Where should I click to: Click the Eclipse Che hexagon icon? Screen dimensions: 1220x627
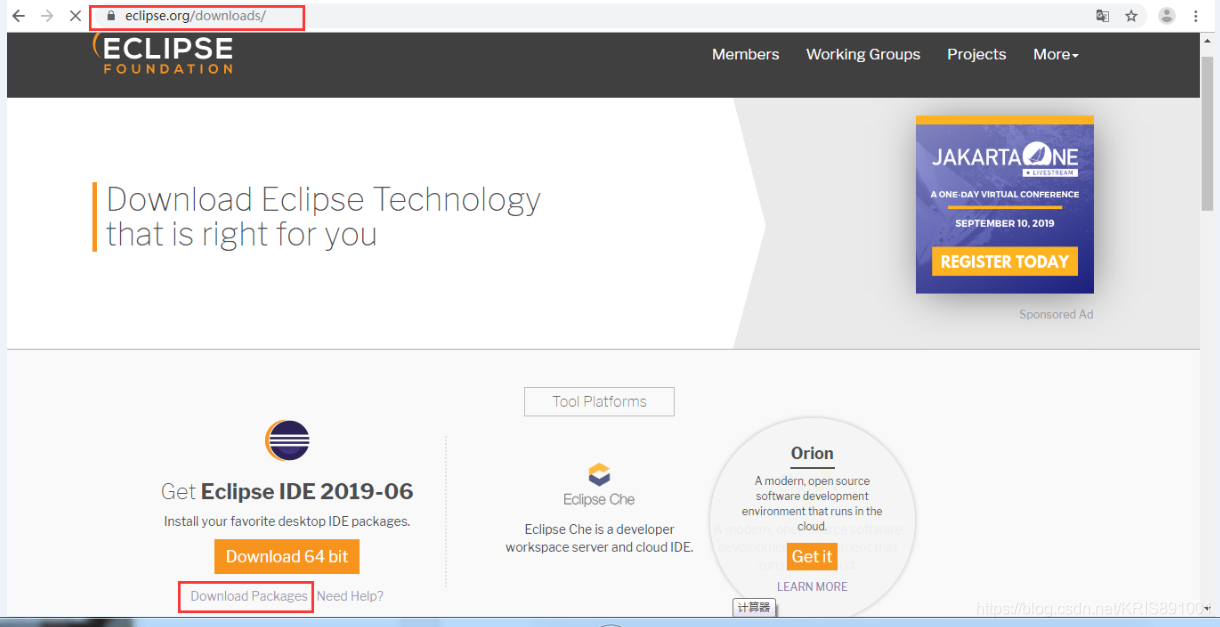[x=599, y=474]
